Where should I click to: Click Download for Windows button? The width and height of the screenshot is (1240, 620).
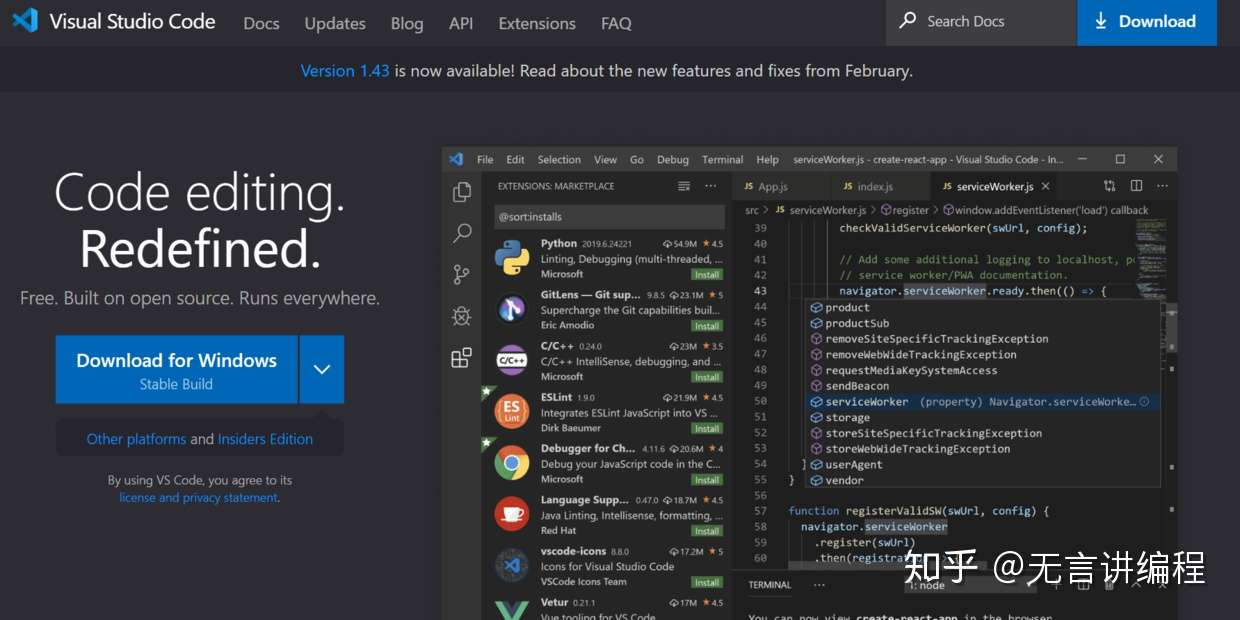tap(176, 369)
